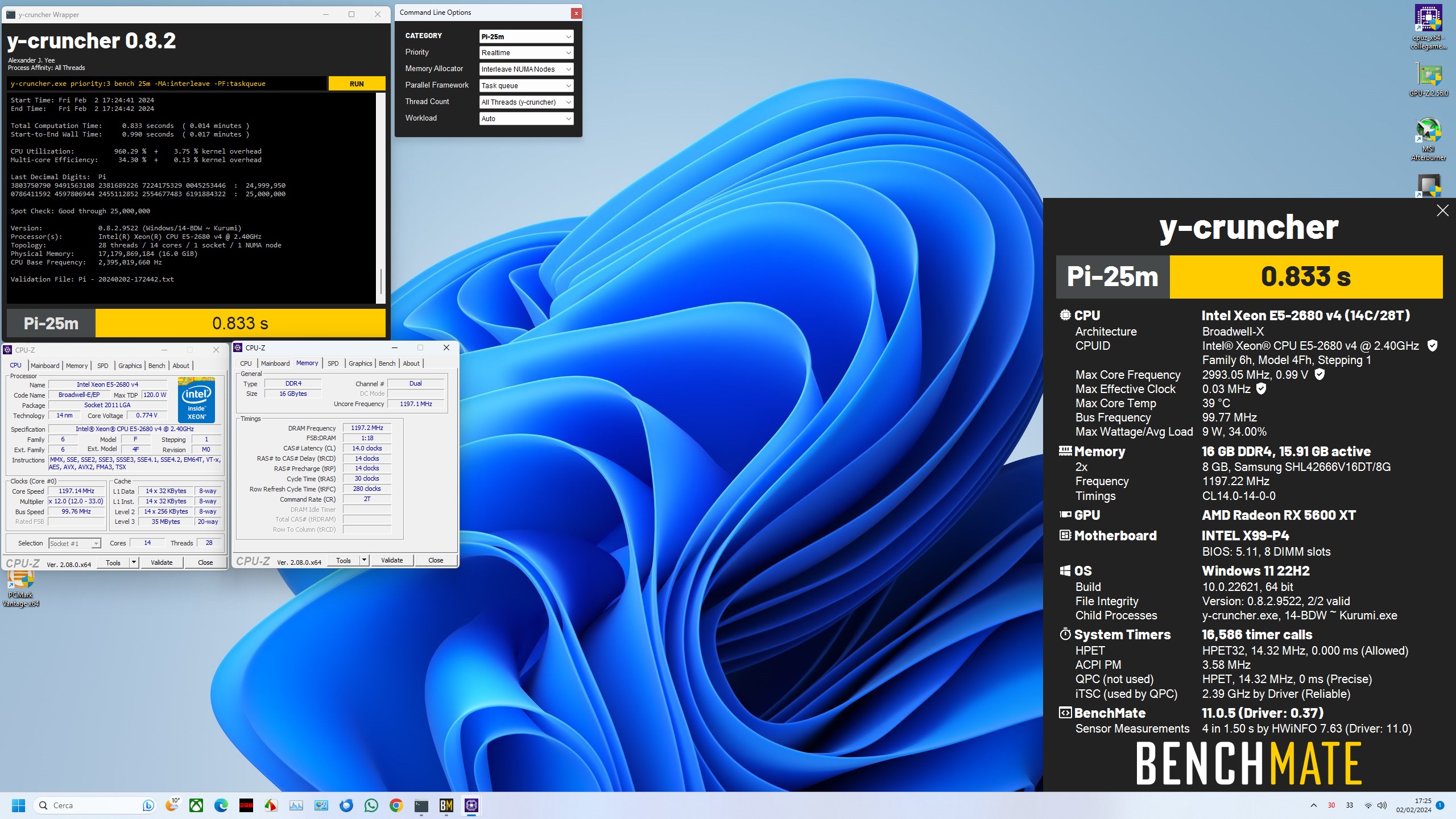1456x819 pixels.
Task: Expand the Tools arrow in CPU-Z Memory window
Action: (364, 560)
